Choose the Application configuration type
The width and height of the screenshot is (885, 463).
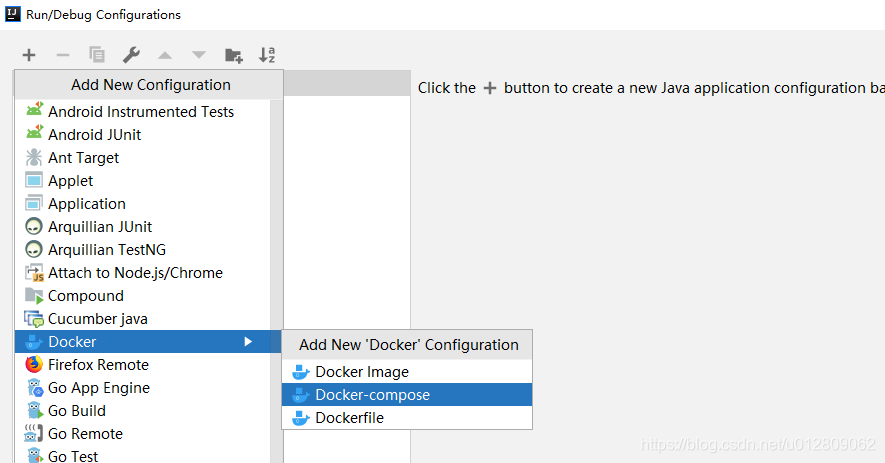coord(87,204)
